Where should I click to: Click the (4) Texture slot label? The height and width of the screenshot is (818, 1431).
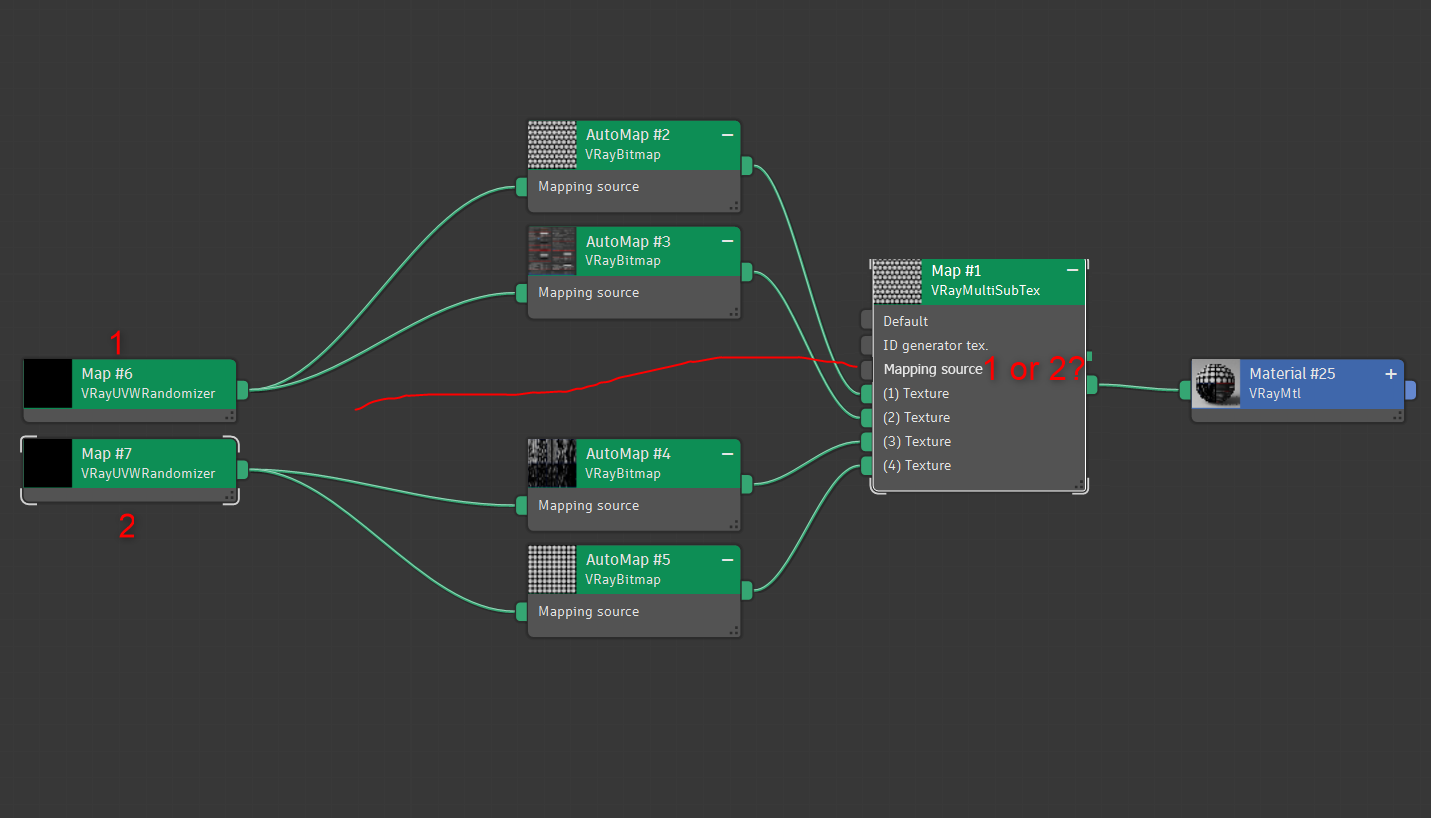917,465
